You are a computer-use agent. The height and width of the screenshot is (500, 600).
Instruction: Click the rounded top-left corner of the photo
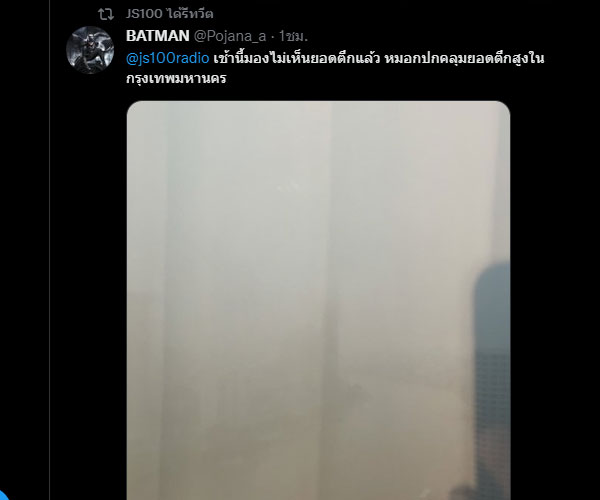click(x=133, y=107)
